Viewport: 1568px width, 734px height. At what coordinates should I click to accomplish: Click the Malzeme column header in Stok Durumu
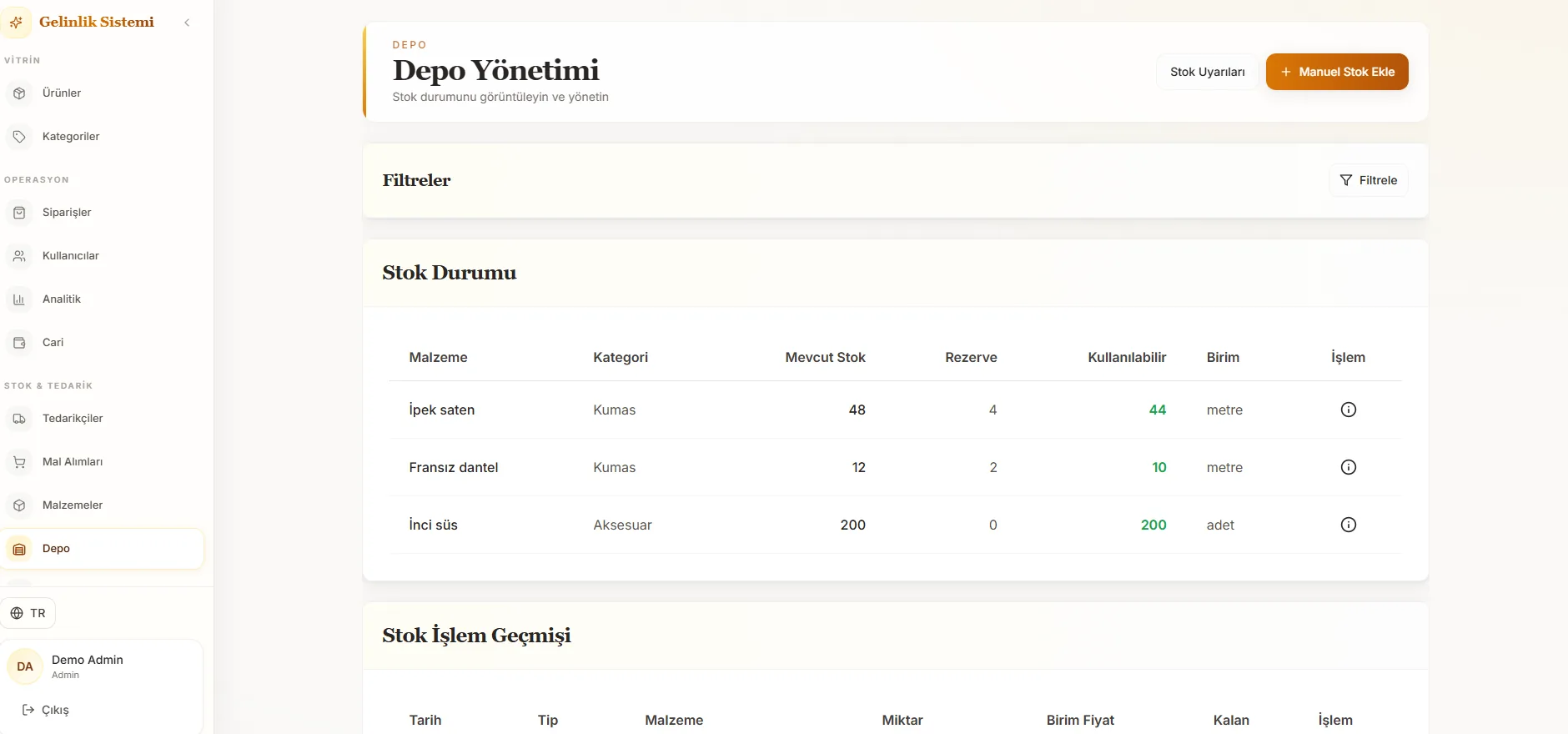point(438,357)
